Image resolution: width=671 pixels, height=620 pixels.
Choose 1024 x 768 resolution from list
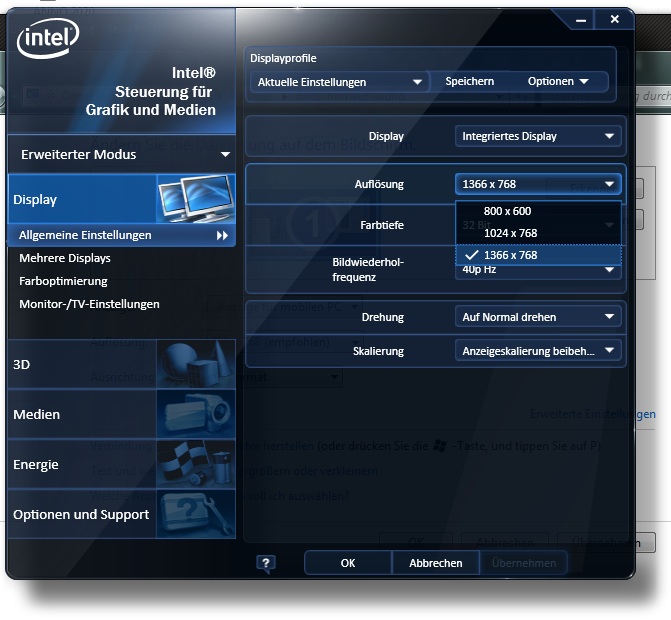tap(538, 233)
